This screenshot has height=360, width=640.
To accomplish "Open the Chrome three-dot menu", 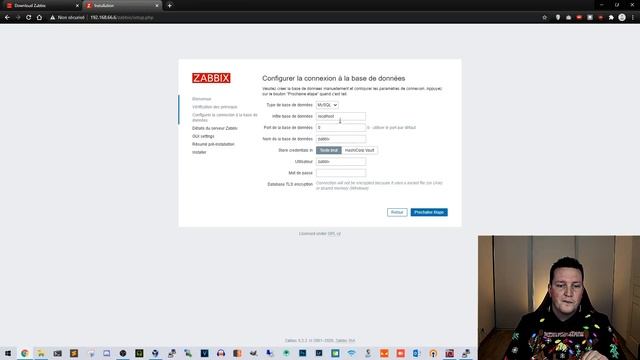I will (633, 18).
